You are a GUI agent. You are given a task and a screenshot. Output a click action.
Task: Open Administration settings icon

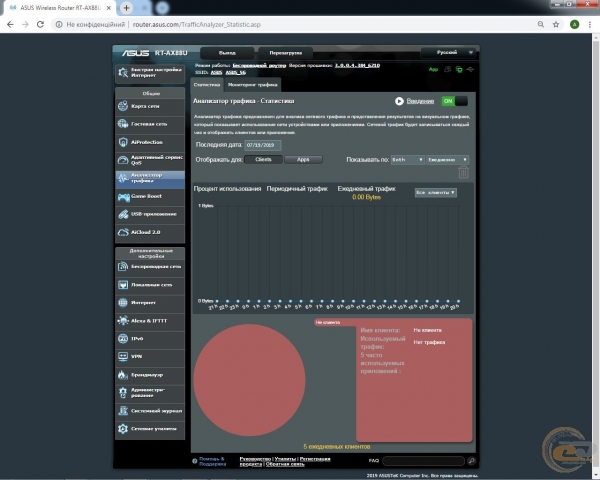pyautogui.click(x=123, y=392)
